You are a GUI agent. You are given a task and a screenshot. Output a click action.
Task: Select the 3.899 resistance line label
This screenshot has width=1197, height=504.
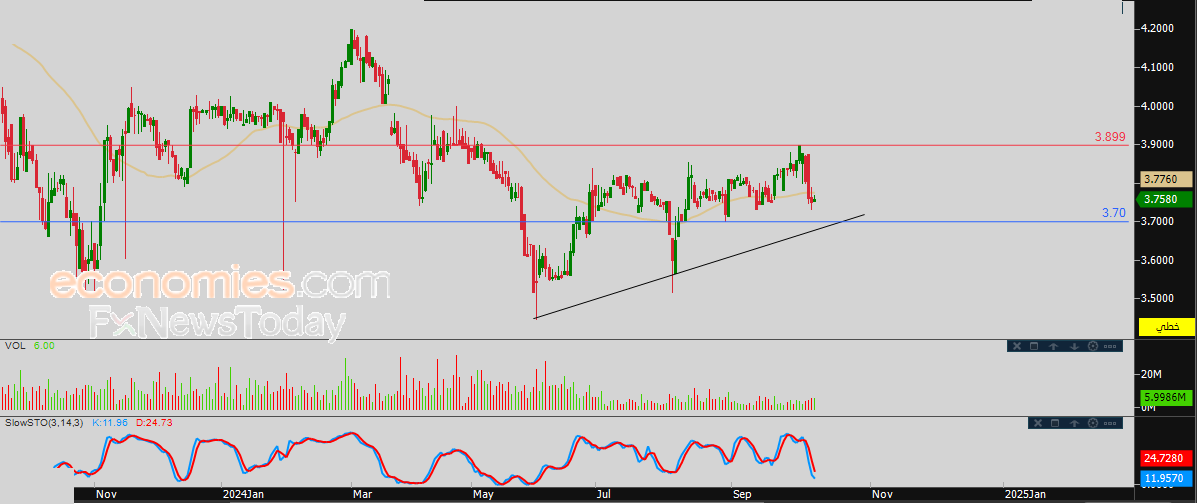coord(1110,137)
